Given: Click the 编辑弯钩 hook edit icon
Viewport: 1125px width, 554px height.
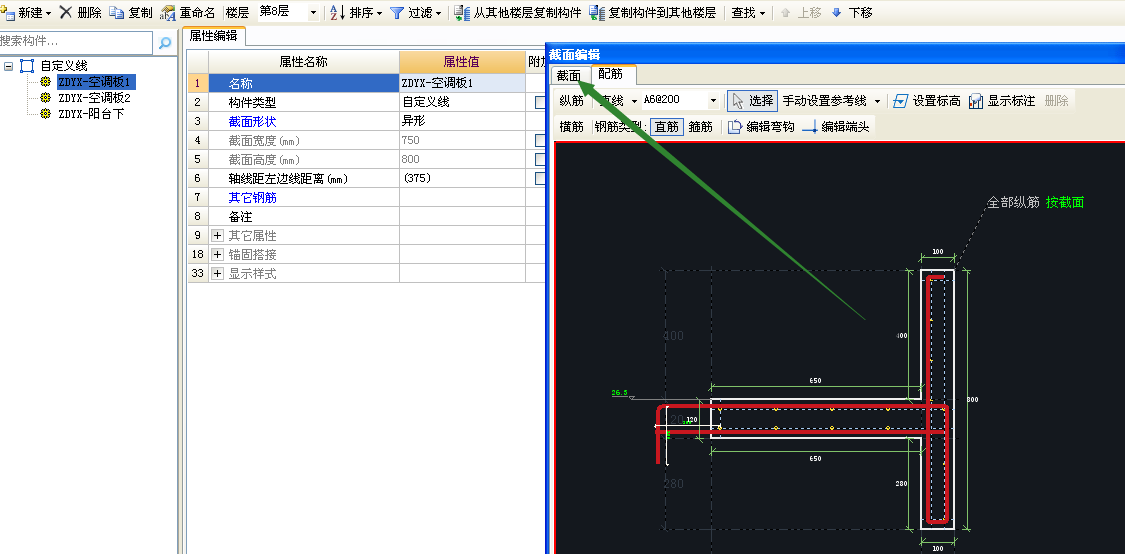Looking at the screenshot, I should [x=735, y=127].
